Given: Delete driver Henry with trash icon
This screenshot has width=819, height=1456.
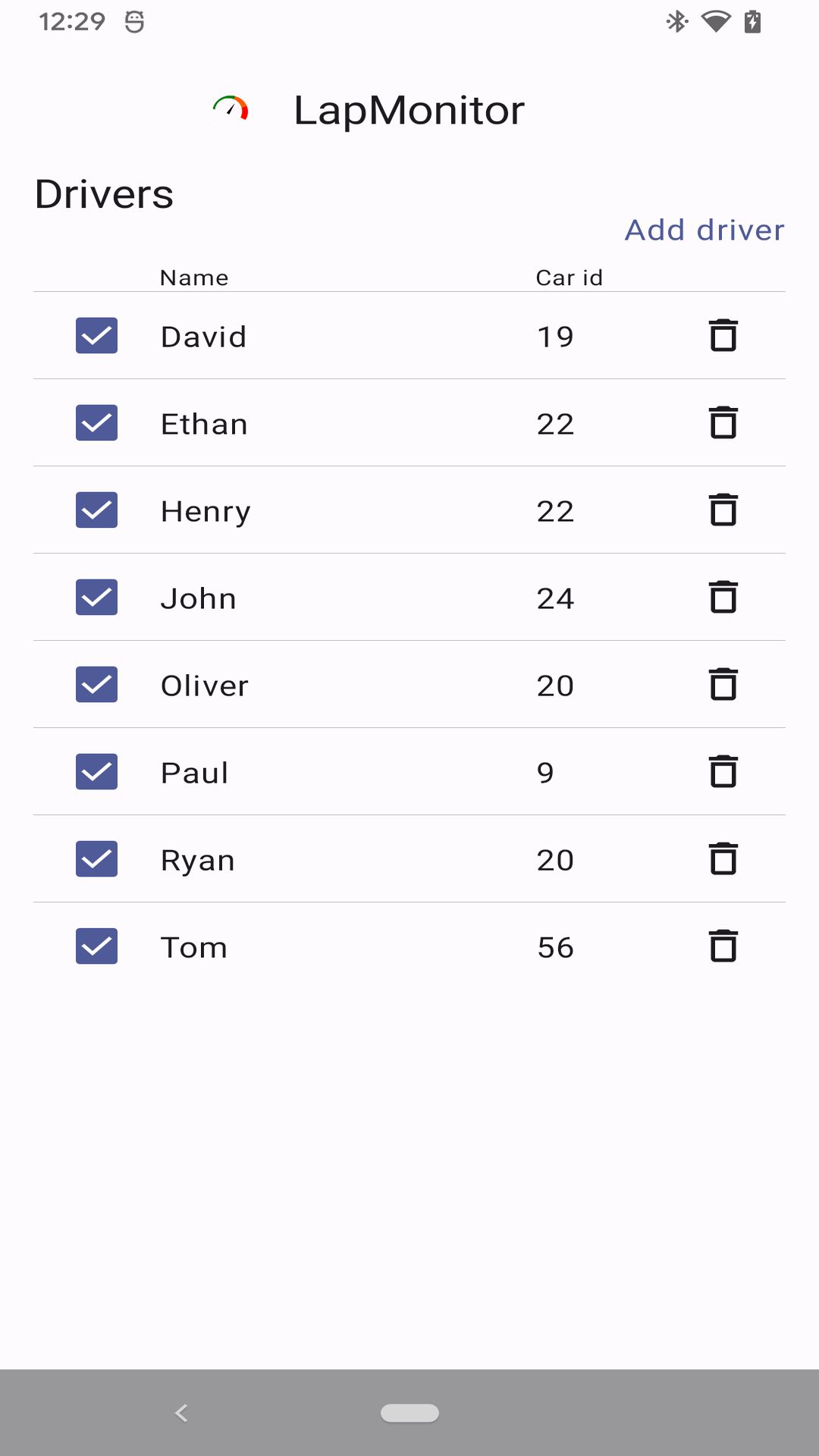Looking at the screenshot, I should (723, 510).
